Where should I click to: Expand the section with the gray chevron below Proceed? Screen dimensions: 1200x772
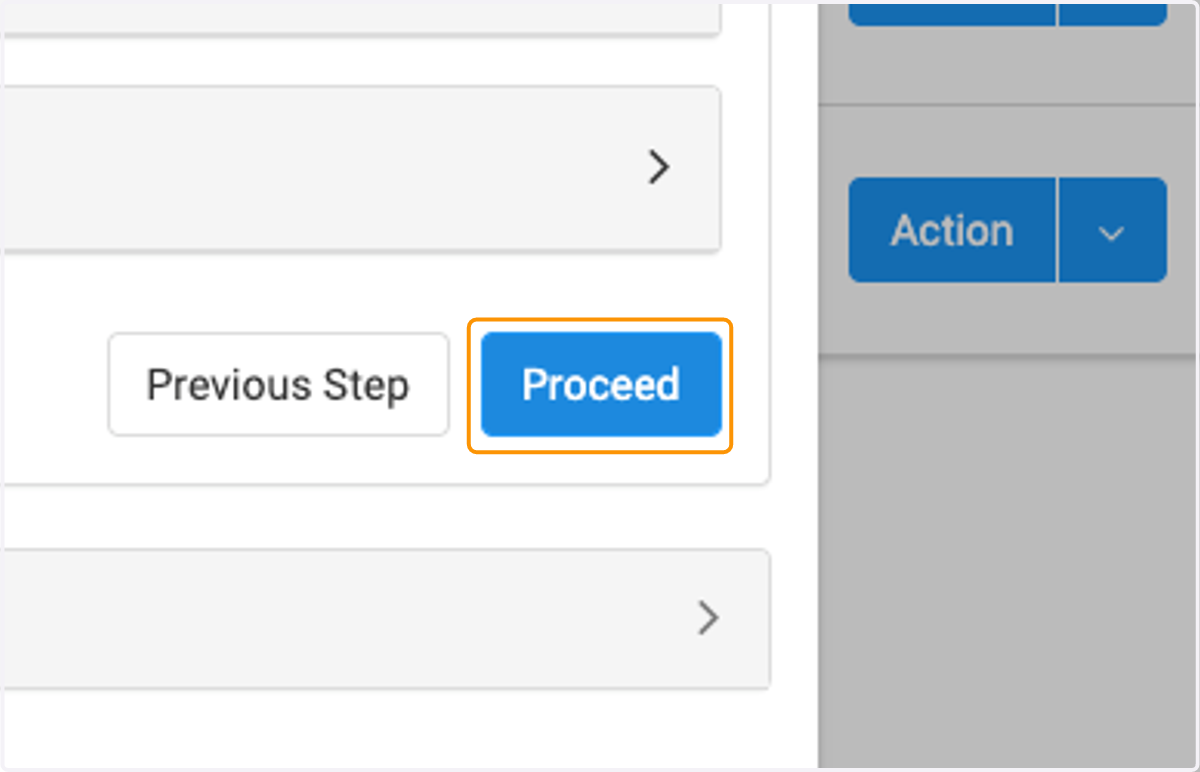708,618
